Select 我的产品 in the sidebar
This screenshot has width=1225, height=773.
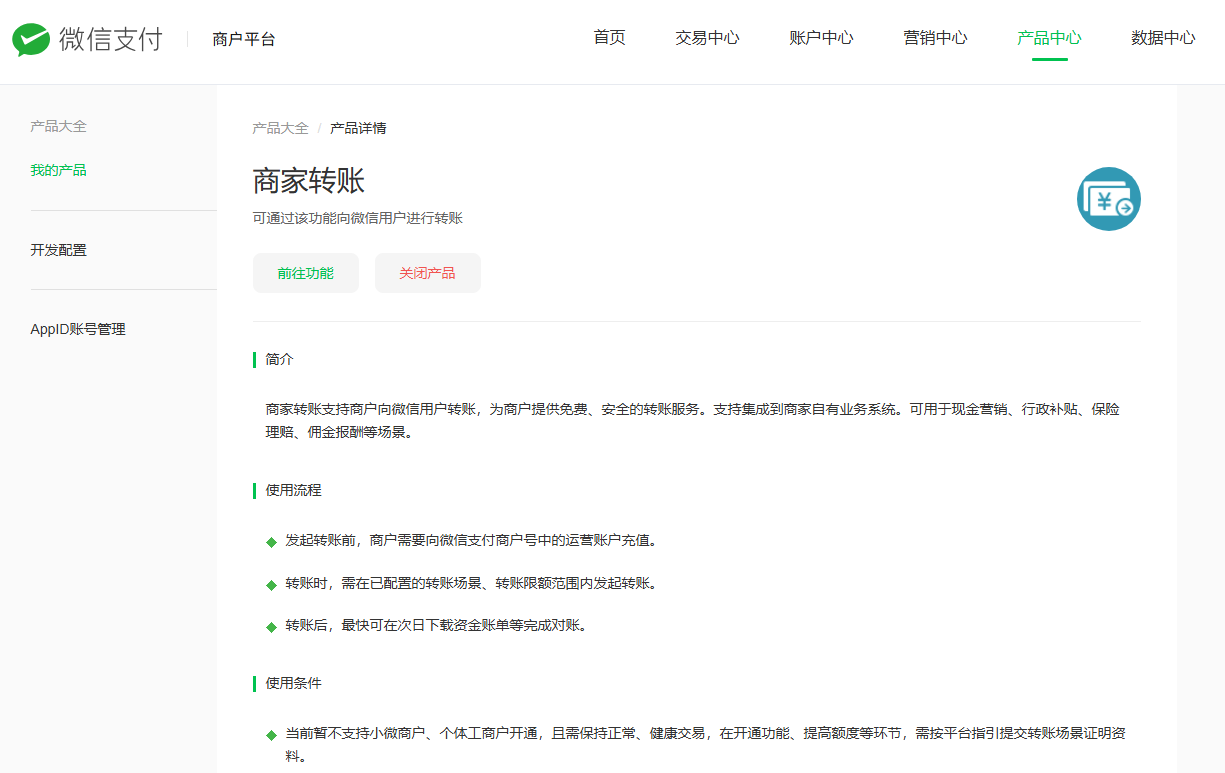[x=58, y=169]
